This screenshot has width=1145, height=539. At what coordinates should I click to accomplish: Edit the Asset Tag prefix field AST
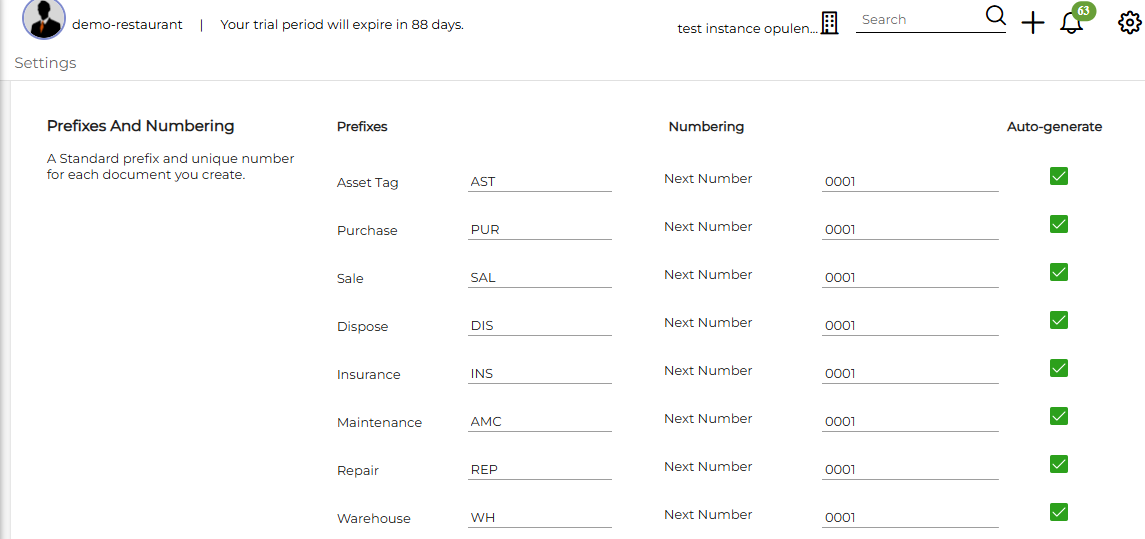[x=540, y=182]
